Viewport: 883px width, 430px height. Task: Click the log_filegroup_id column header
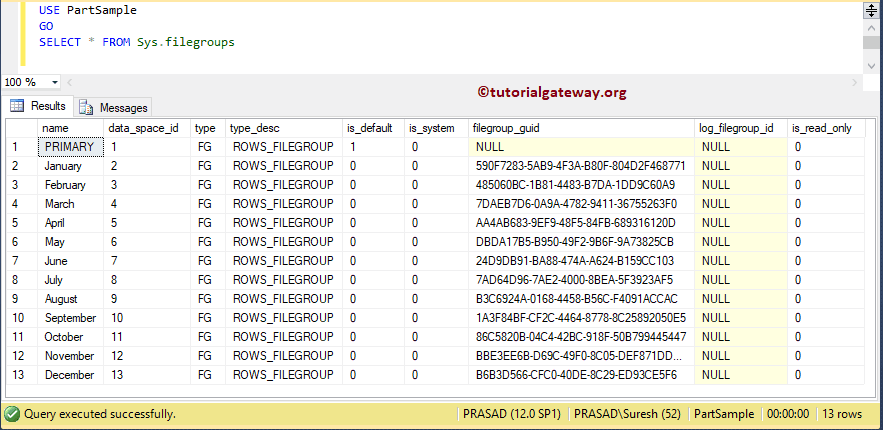(x=741, y=128)
